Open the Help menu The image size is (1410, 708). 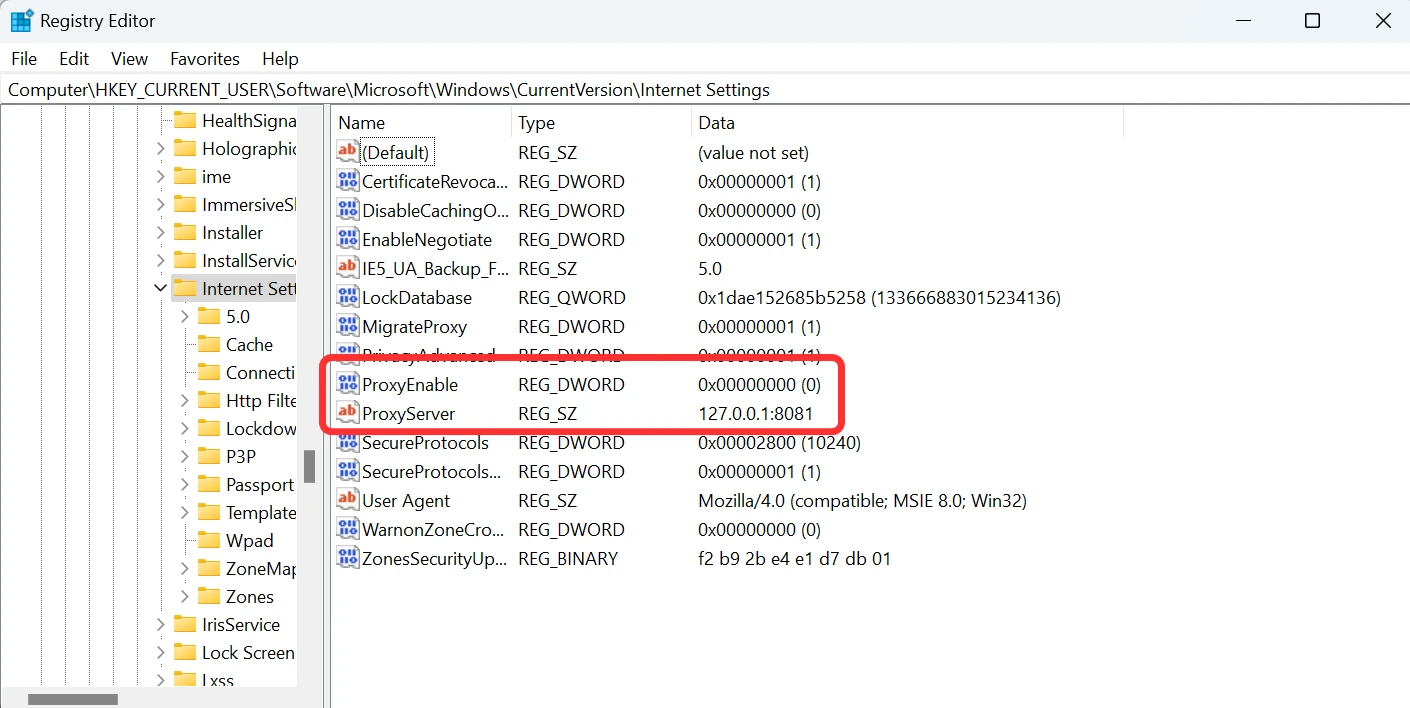280,59
